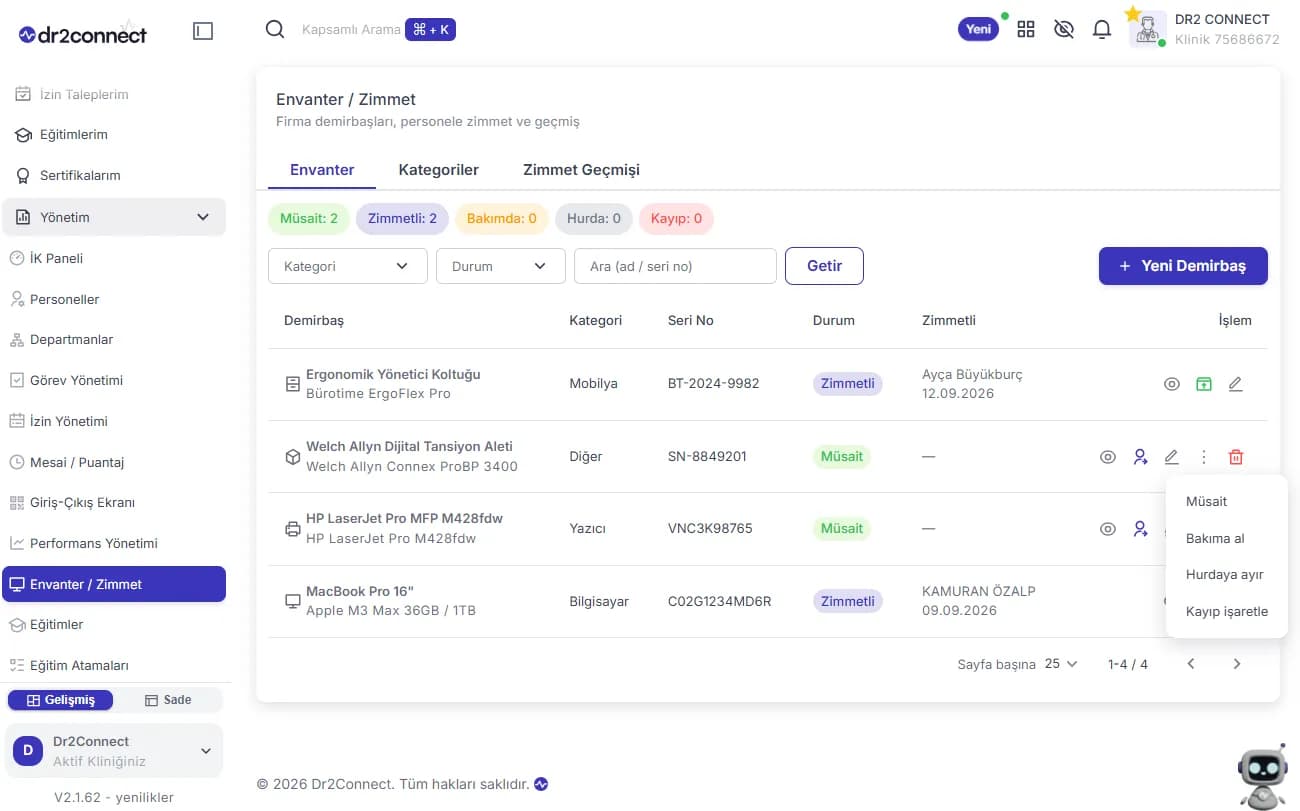Filter by Zimmetli: 2 status chip

pyautogui.click(x=402, y=218)
